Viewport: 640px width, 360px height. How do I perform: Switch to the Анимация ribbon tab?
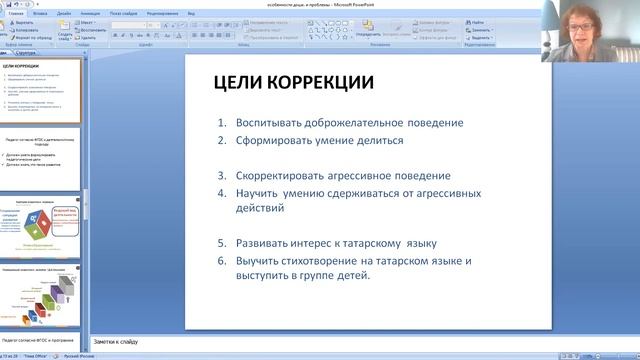(x=90, y=13)
